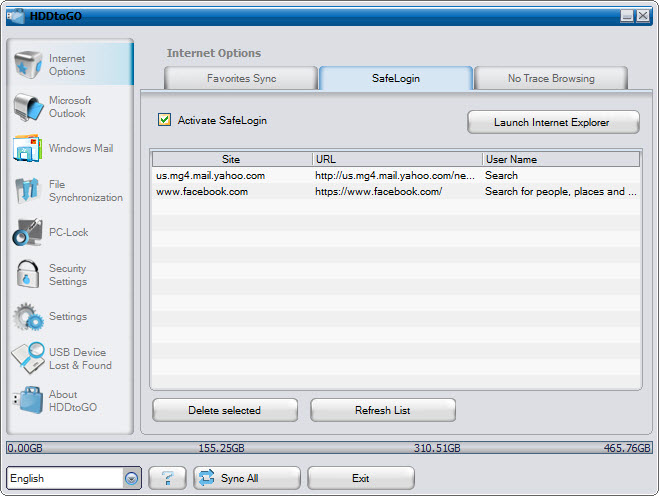
Task: Sort list by Site column header
Action: tap(232, 159)
